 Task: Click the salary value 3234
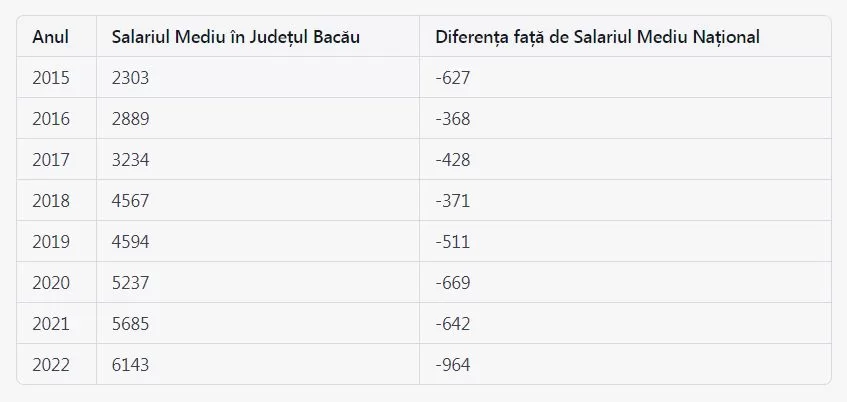[x=130, y=160]
